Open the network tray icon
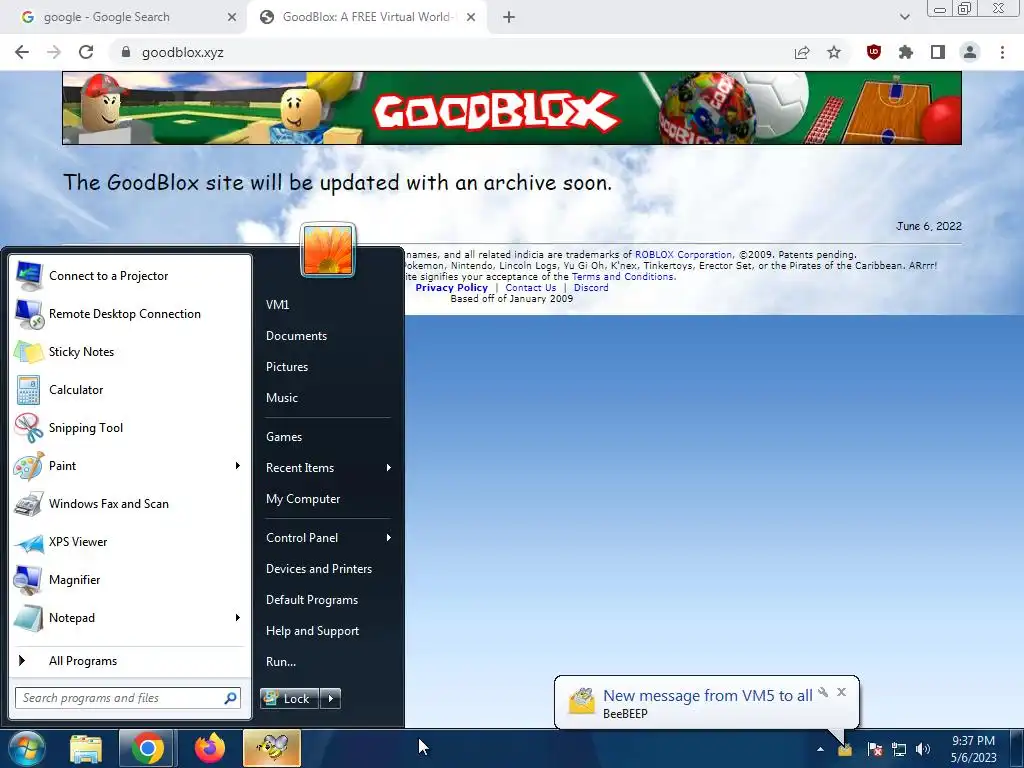Viewport: 1024px width, 768px height. click(899, 749)
